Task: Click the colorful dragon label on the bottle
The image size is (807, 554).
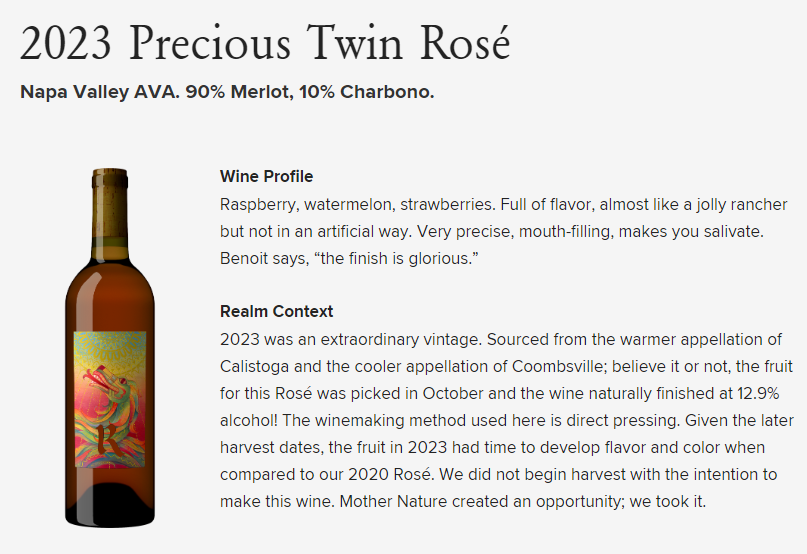Action: pyautogui.click(x=110, y=400)
